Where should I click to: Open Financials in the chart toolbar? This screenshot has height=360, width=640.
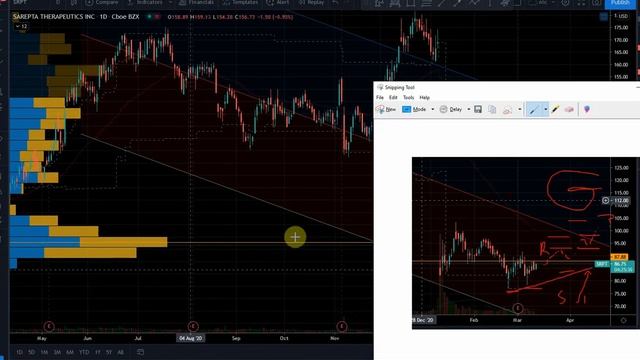tap(196, 2)
